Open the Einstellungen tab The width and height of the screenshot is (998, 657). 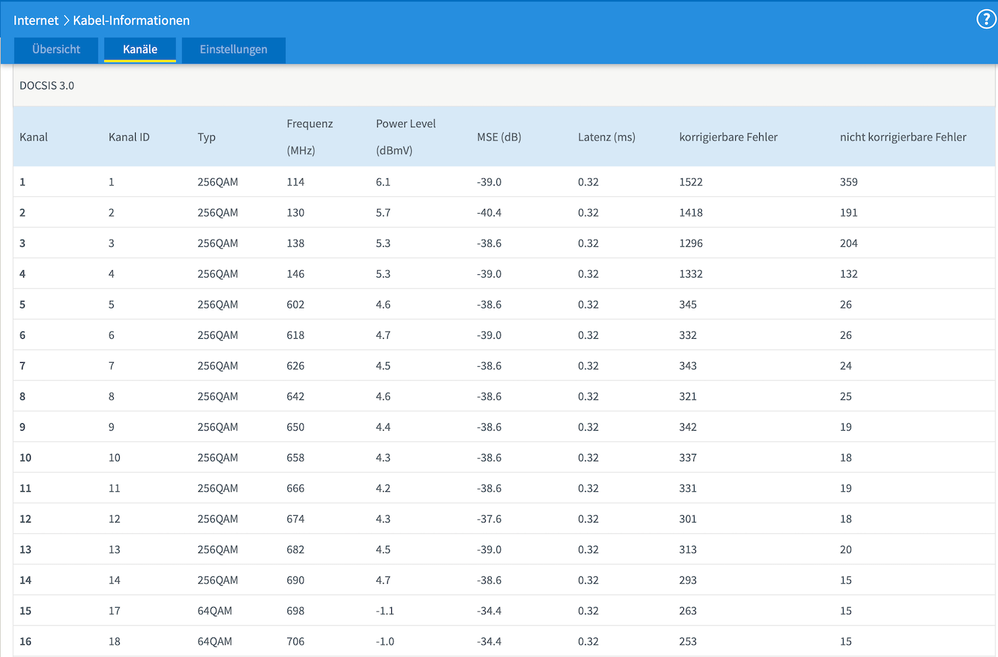pyautogui.click(x=233, y=49)
